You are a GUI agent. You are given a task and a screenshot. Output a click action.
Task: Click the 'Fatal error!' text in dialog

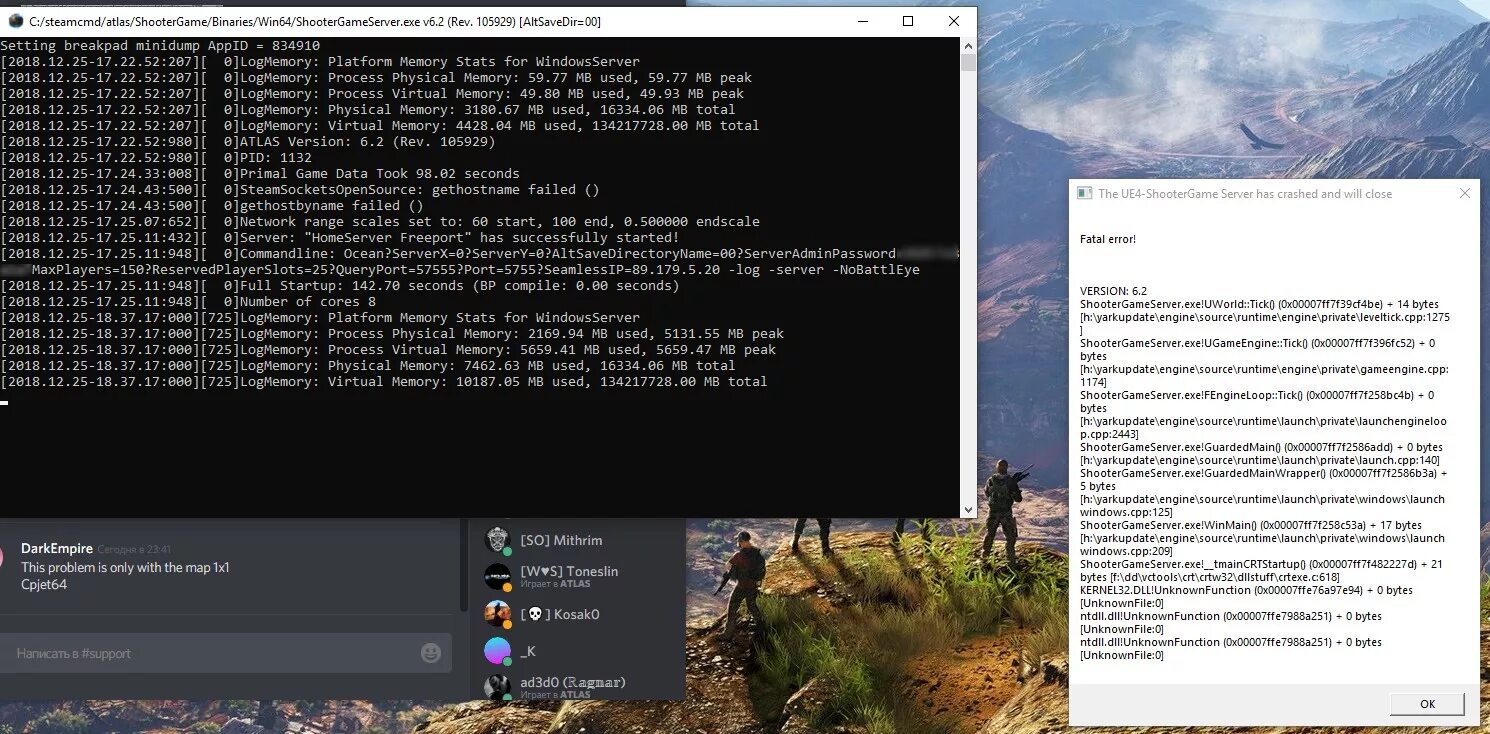pyautogui.click(x=1108, y=239)
